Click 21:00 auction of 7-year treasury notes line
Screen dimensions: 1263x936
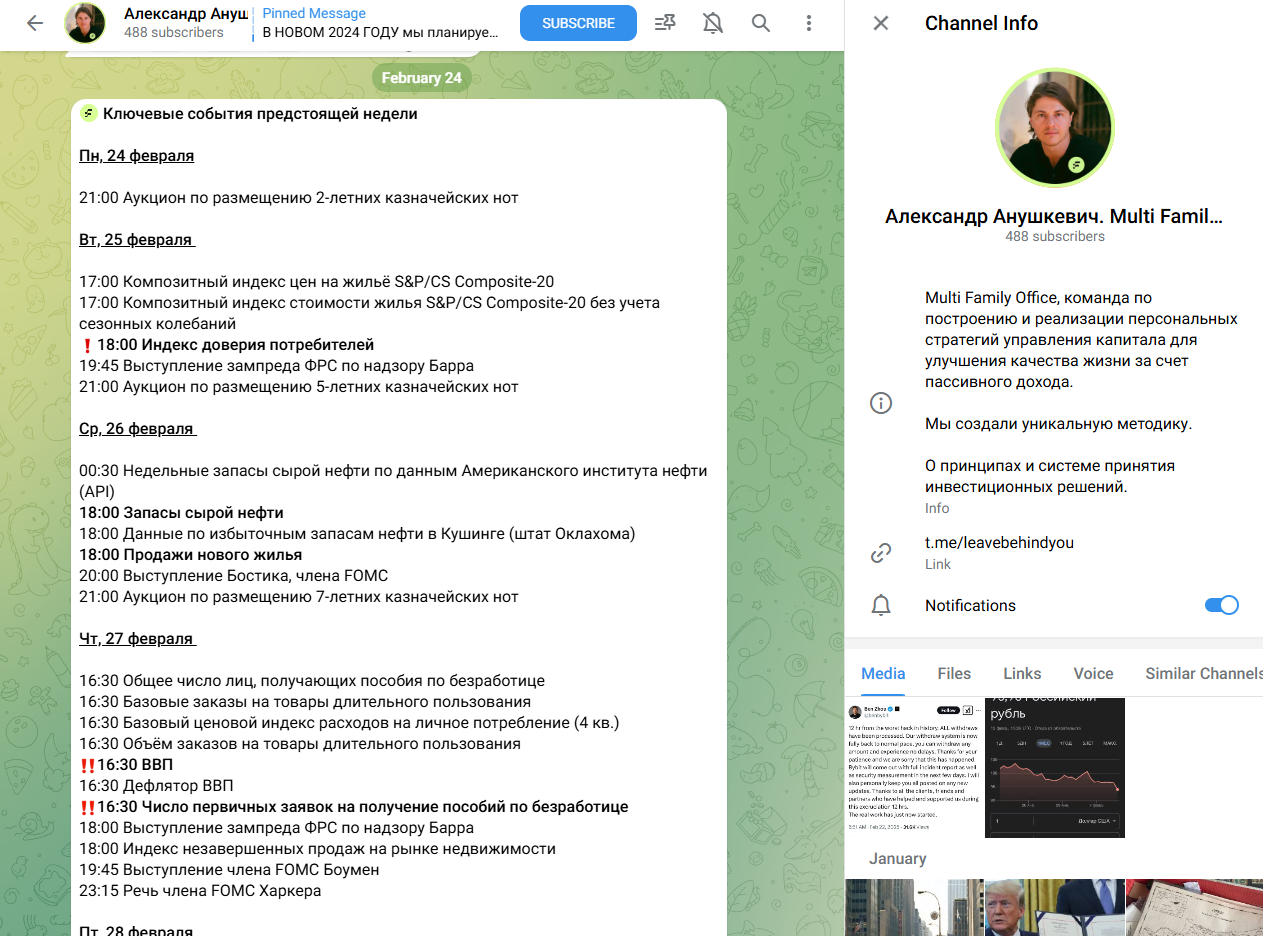pos(299,597)
